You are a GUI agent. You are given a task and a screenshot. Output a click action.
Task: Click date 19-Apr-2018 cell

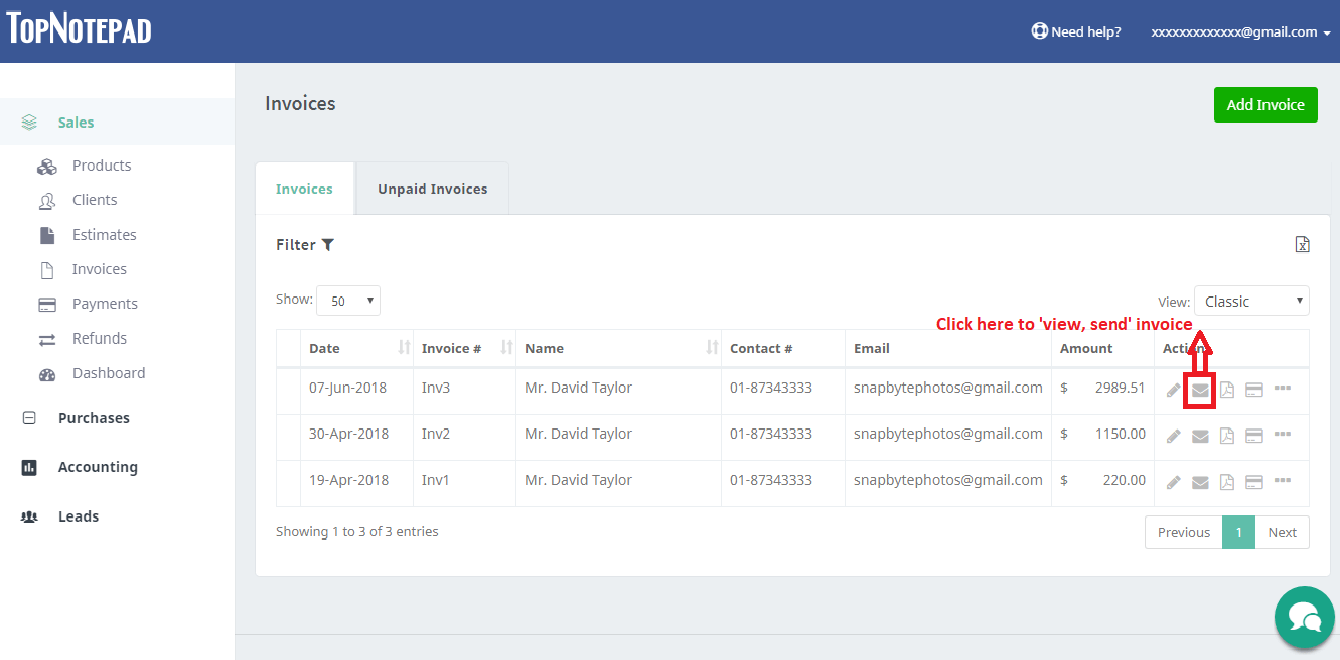(x=357, y=482)
